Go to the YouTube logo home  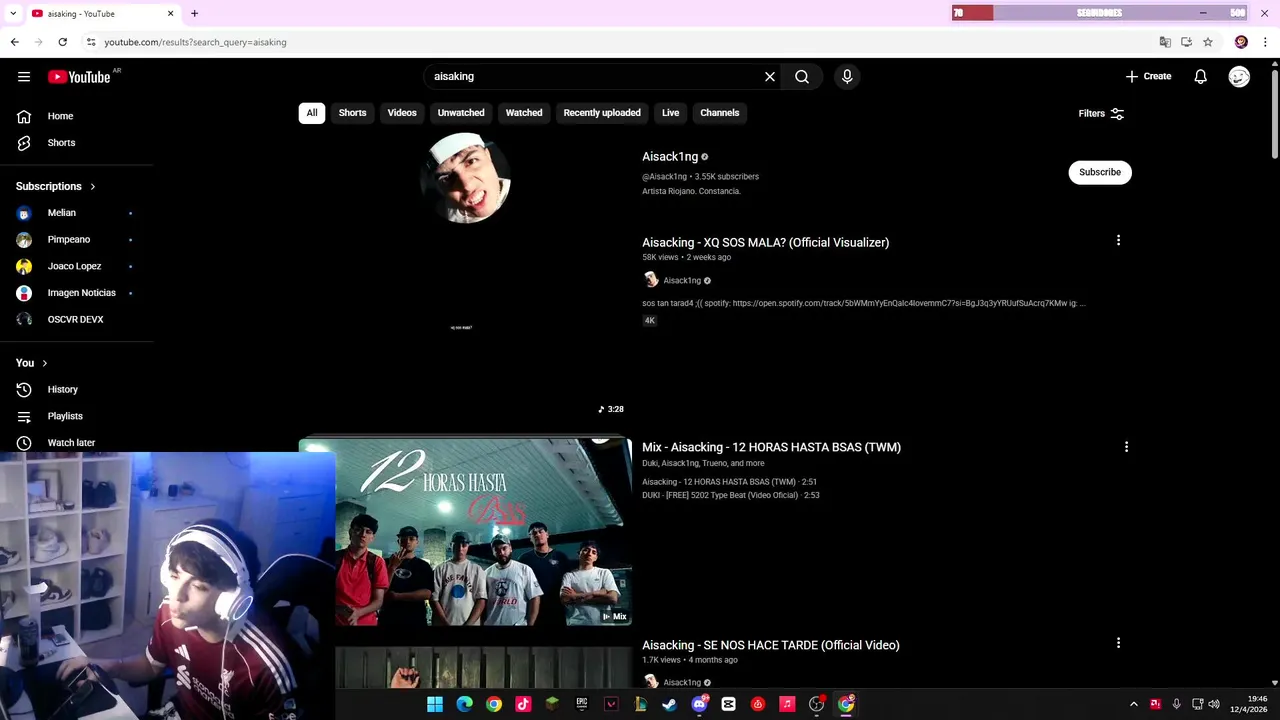click(79, 77)
